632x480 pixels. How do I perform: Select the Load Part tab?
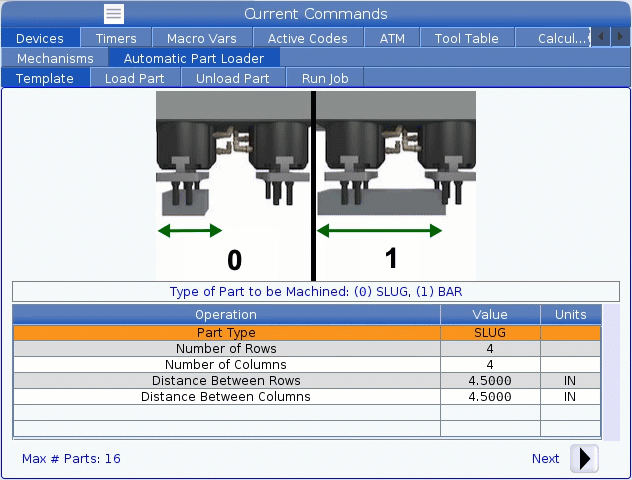135,78
